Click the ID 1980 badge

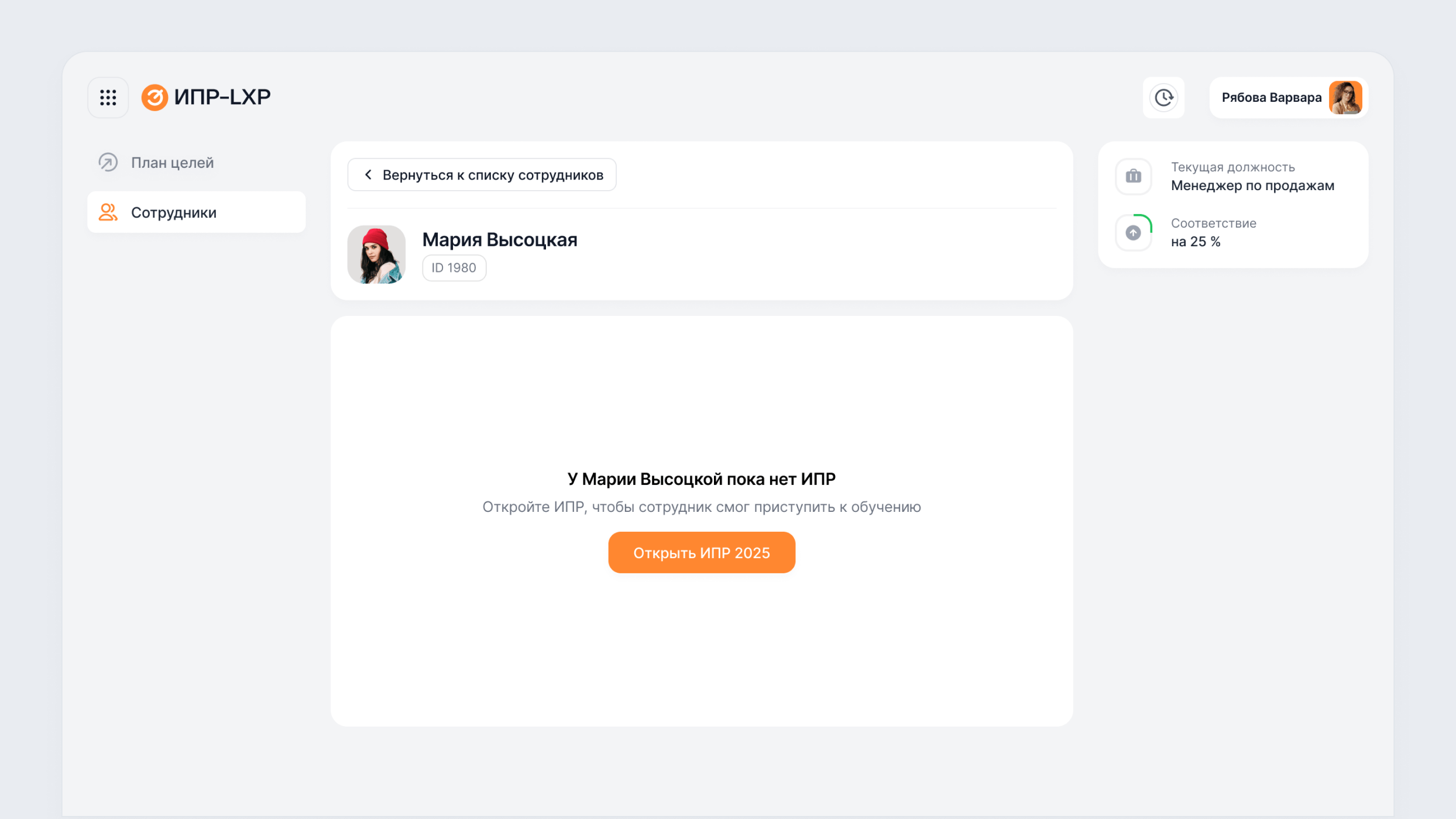click(x=454, y=268)
